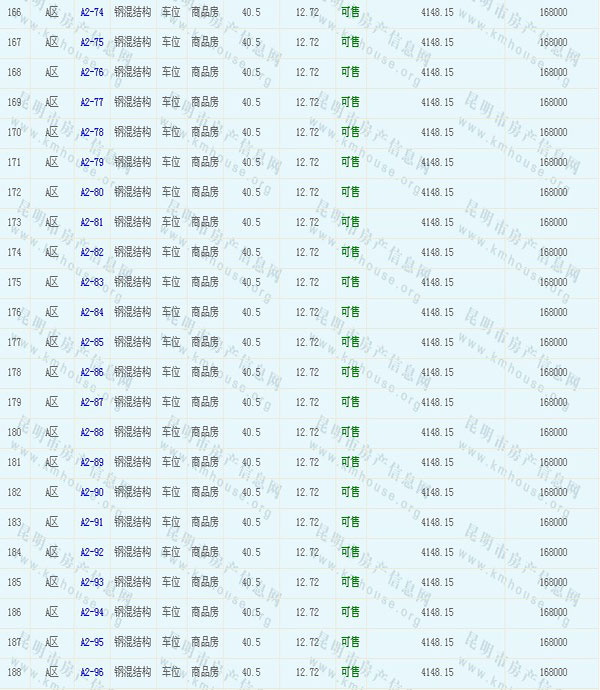Image resolution: width=600 pixels, height=690 pixels.
Task: Open the A2-87 parking unit link
Action: [x=91, y=402]
